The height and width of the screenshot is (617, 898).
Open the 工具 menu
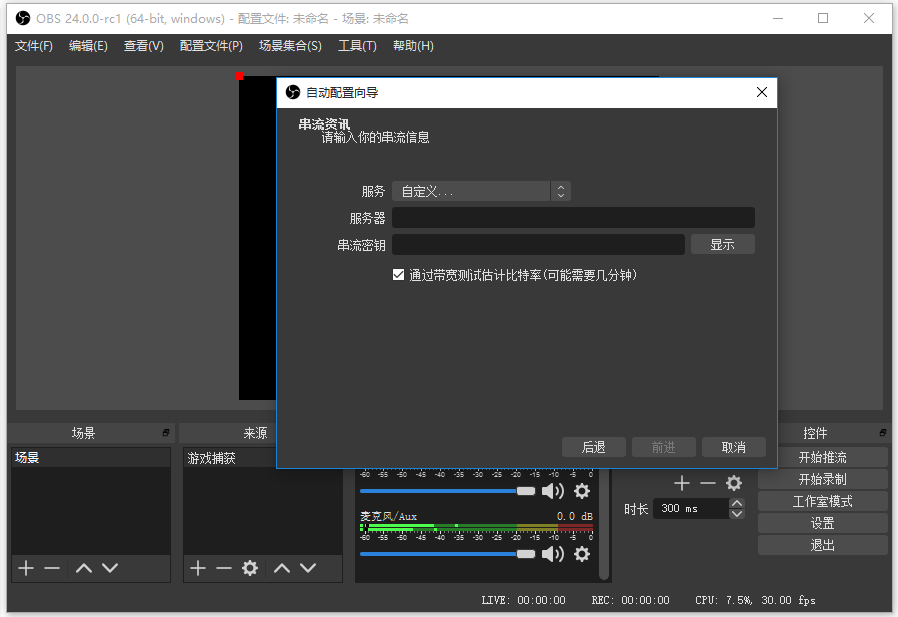click(357, 45)
